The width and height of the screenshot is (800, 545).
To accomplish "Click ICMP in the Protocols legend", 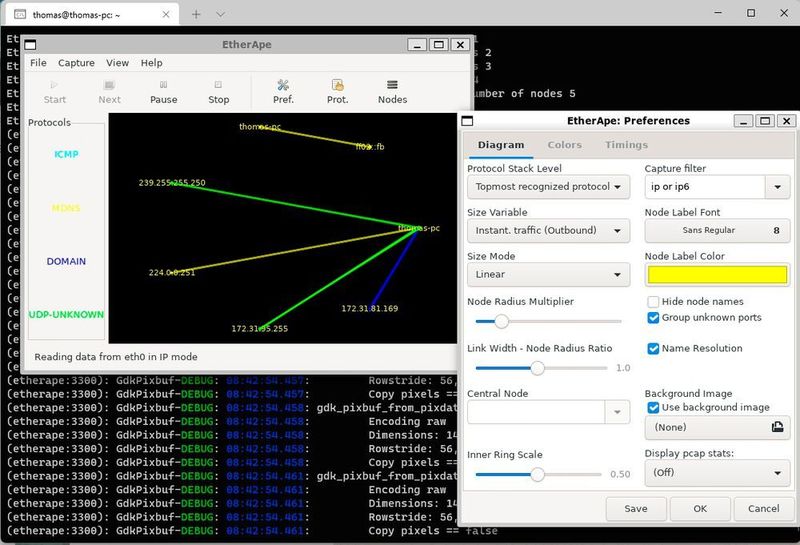I will pyautogui.click(x=66, y=154).
